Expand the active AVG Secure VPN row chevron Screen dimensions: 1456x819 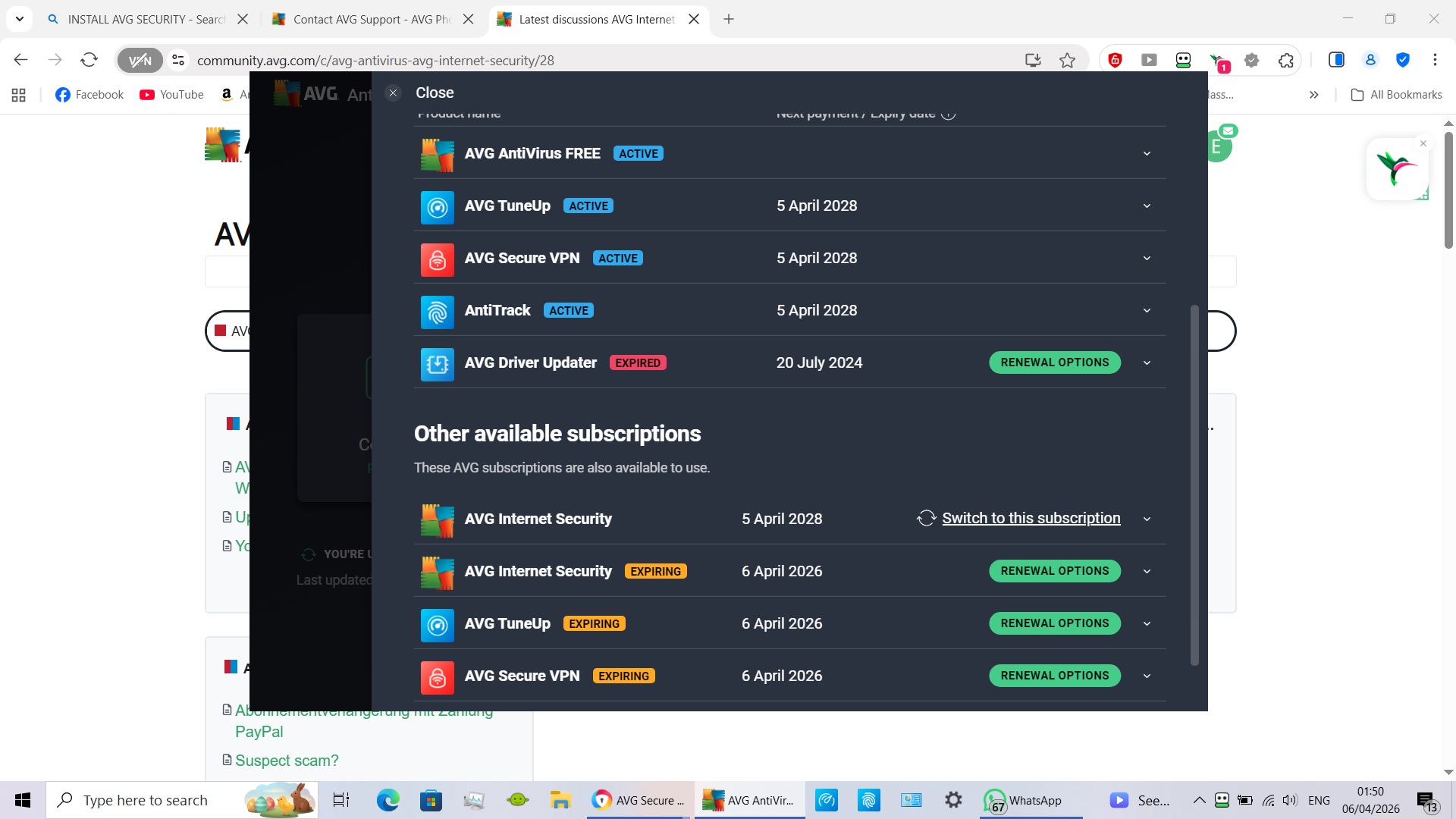click(x=1147, y=259)
